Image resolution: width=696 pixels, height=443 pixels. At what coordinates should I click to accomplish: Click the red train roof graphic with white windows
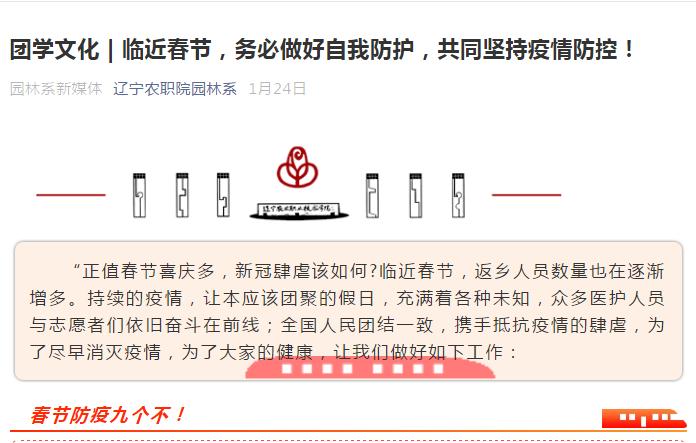click(370, 368)
